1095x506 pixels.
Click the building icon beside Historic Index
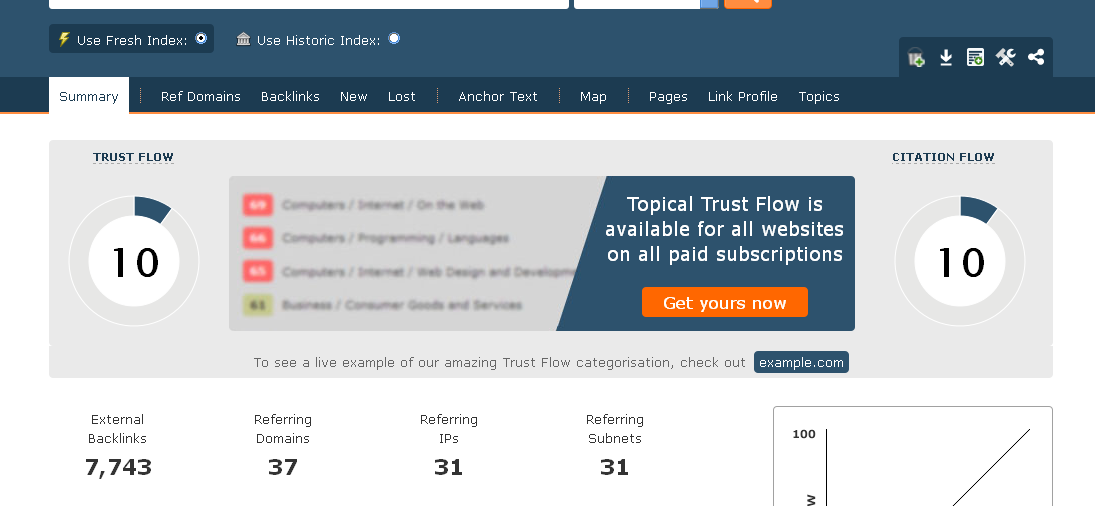(243, 39)
